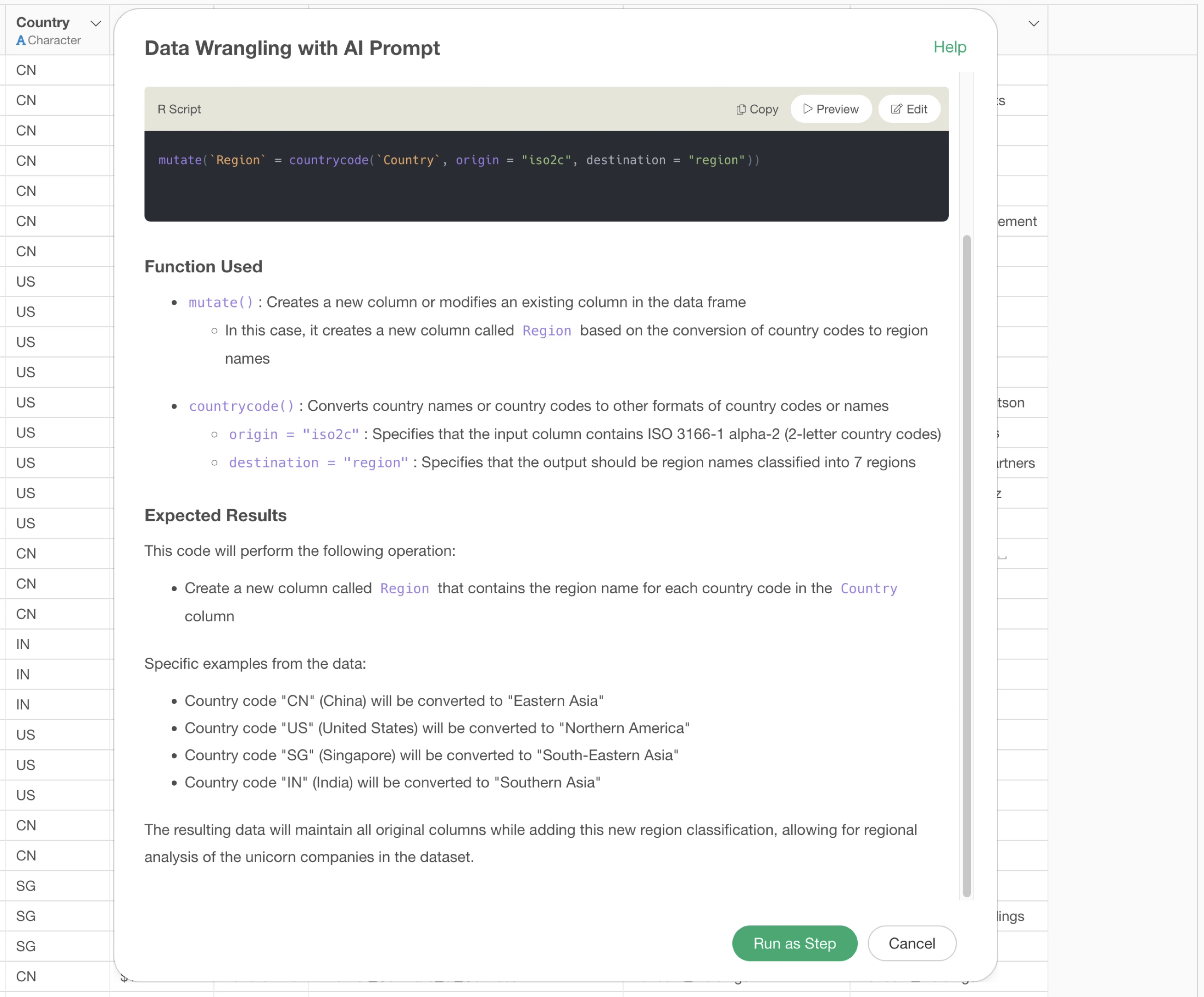Click Run as Step button
The image size is (1204, 997).
coord(794,943)
